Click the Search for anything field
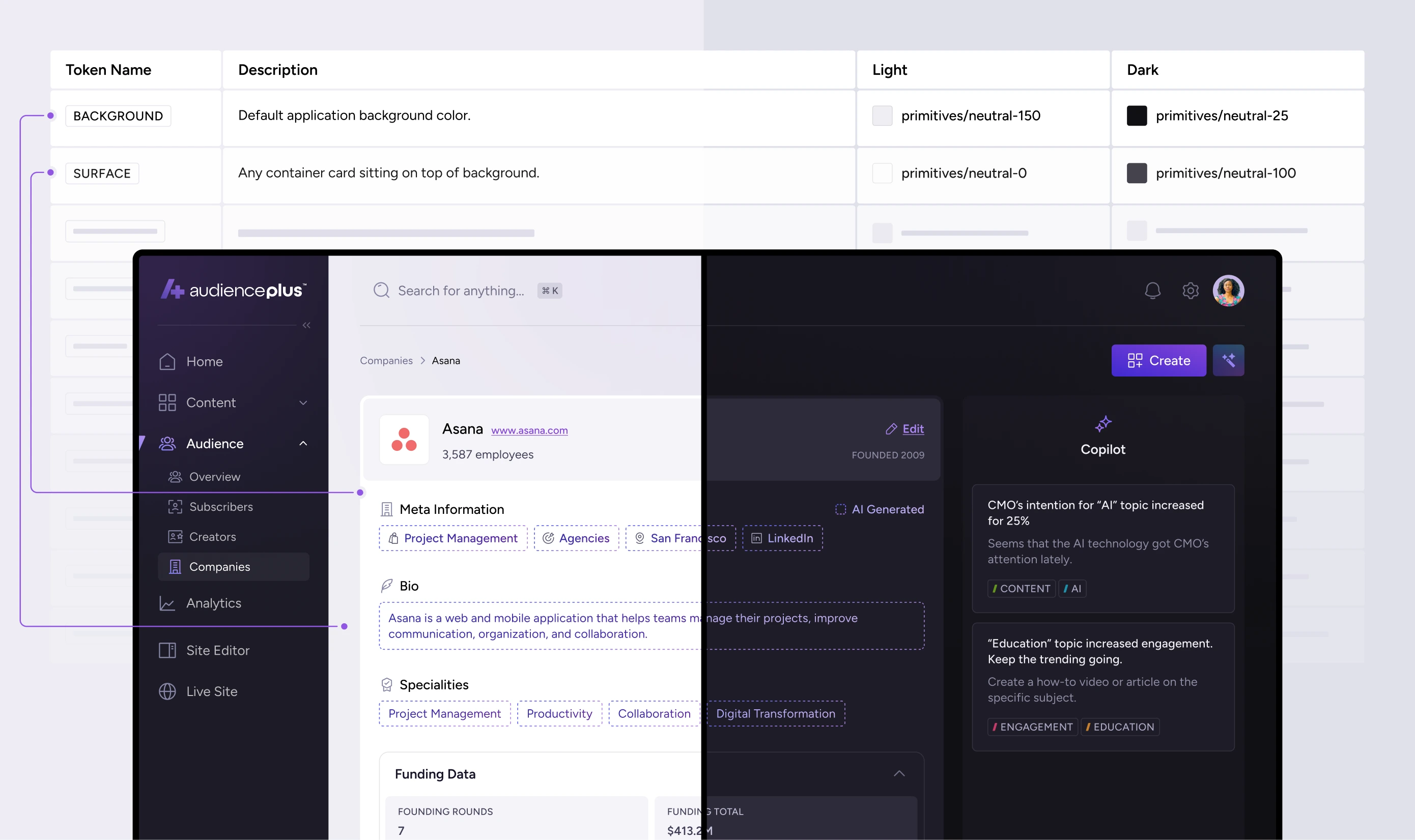1415x840 pixels. coord(460,291)
